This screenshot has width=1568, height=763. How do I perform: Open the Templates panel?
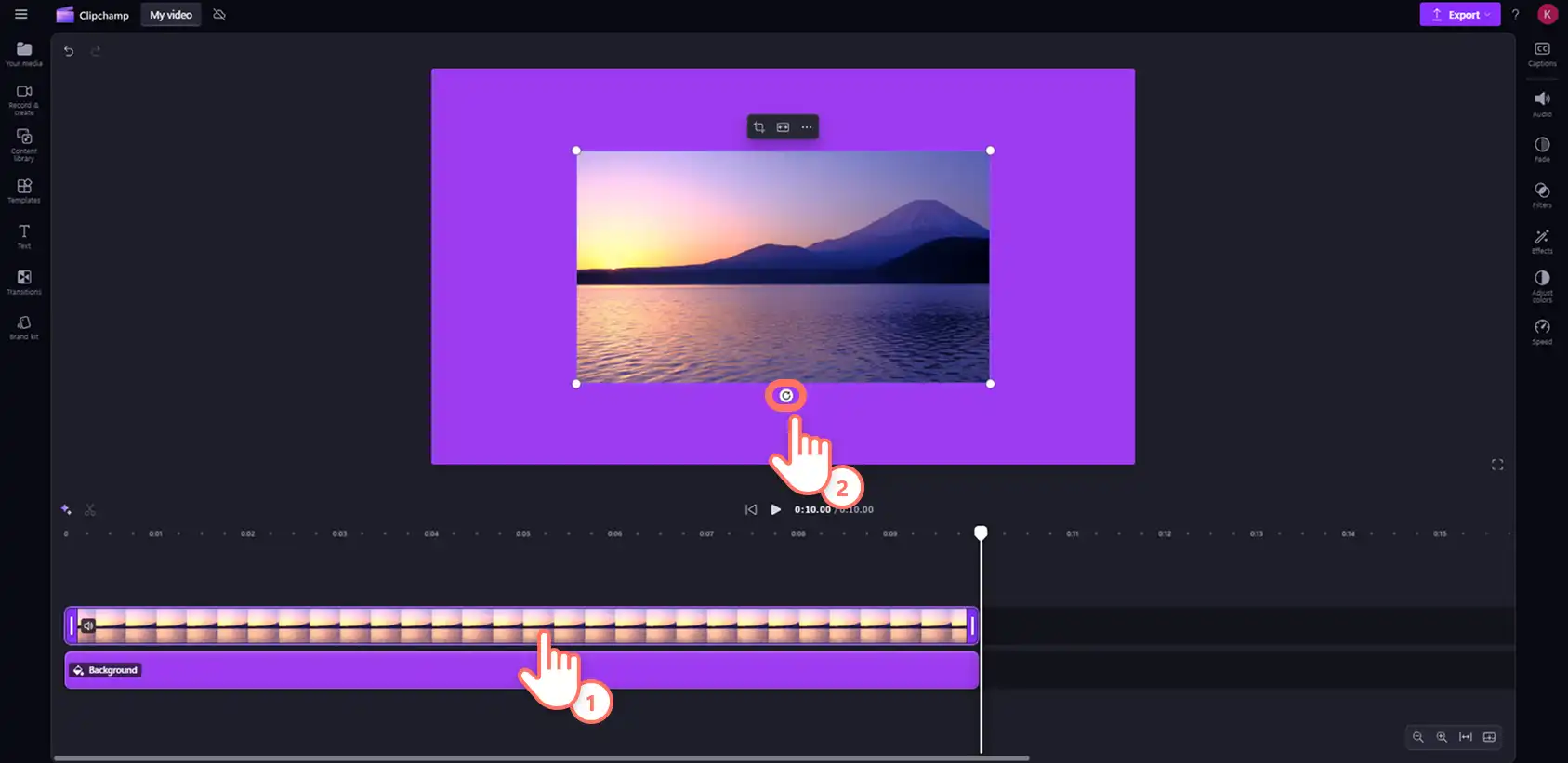click(x=24, y=191)
